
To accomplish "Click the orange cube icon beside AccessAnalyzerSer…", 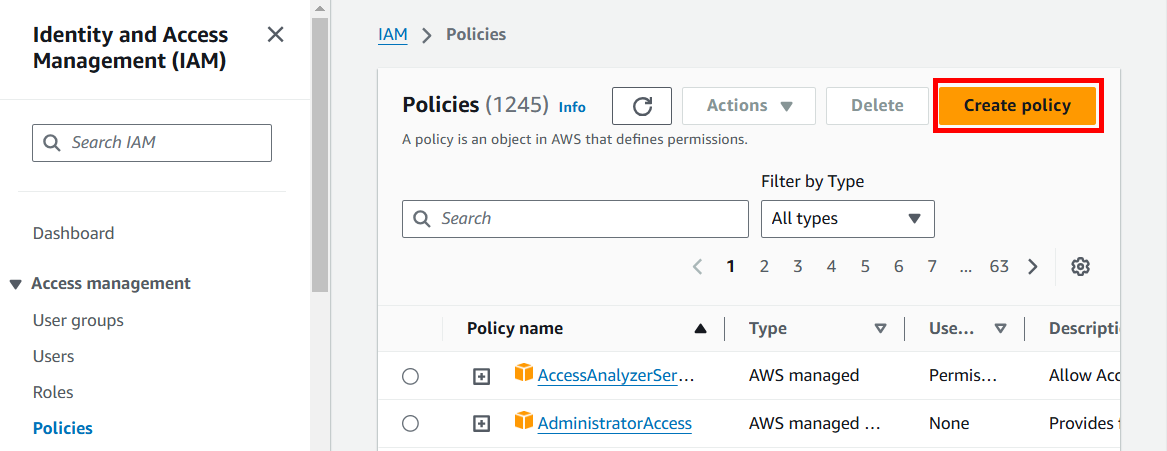I will pos(524,373).
